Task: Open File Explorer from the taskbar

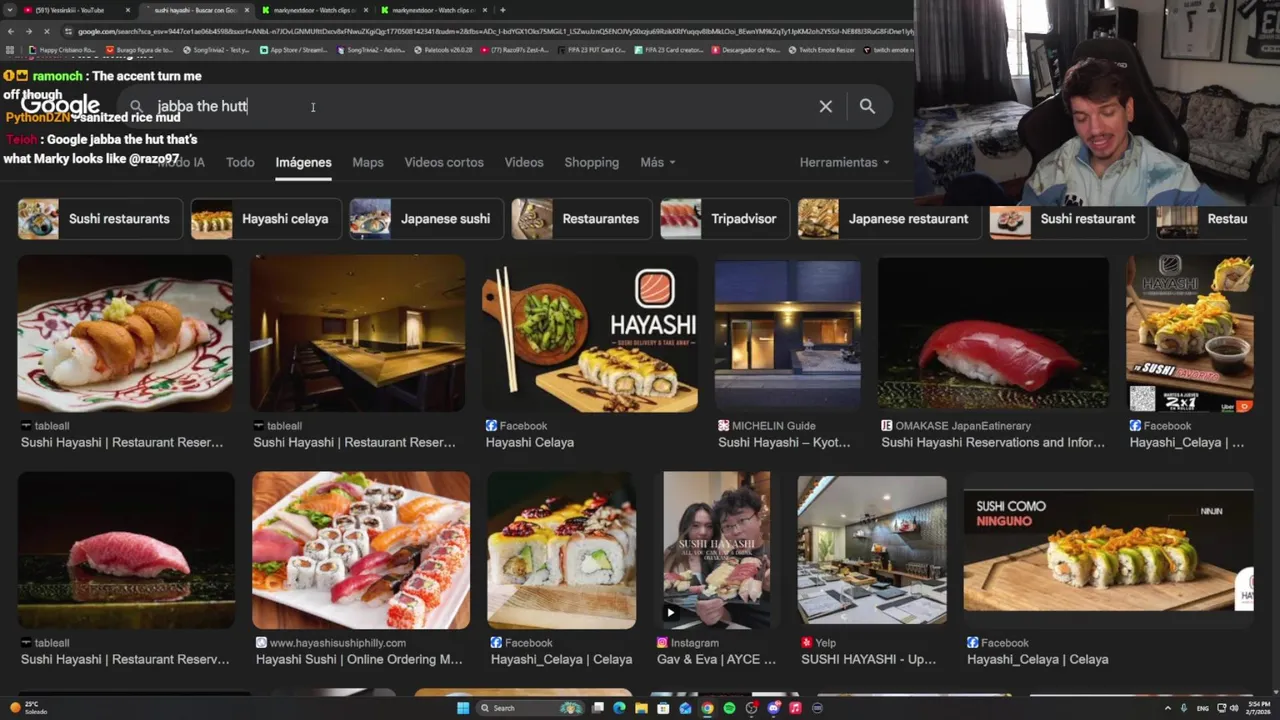Action: coord(641,708)
